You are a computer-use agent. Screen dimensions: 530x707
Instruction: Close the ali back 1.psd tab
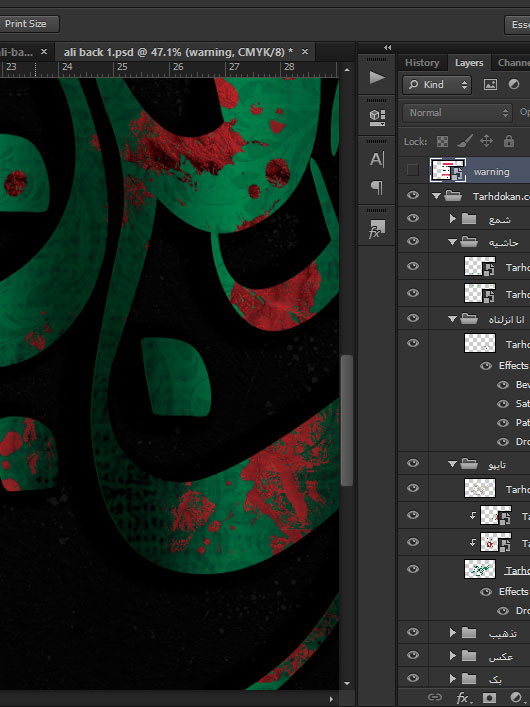pos(305,52)
